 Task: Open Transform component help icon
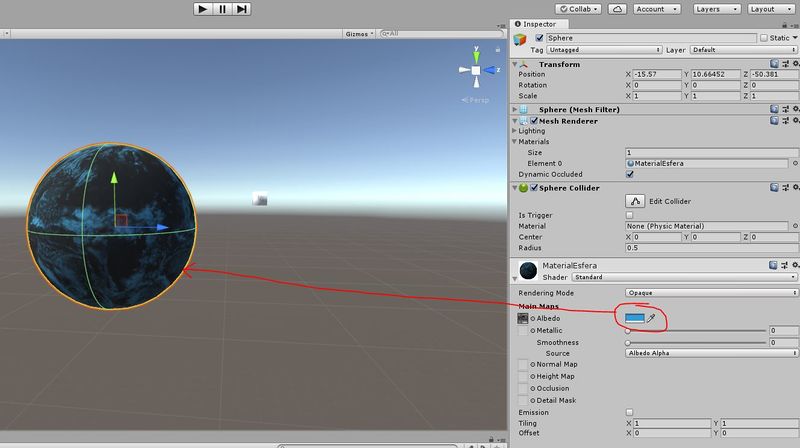774,64
